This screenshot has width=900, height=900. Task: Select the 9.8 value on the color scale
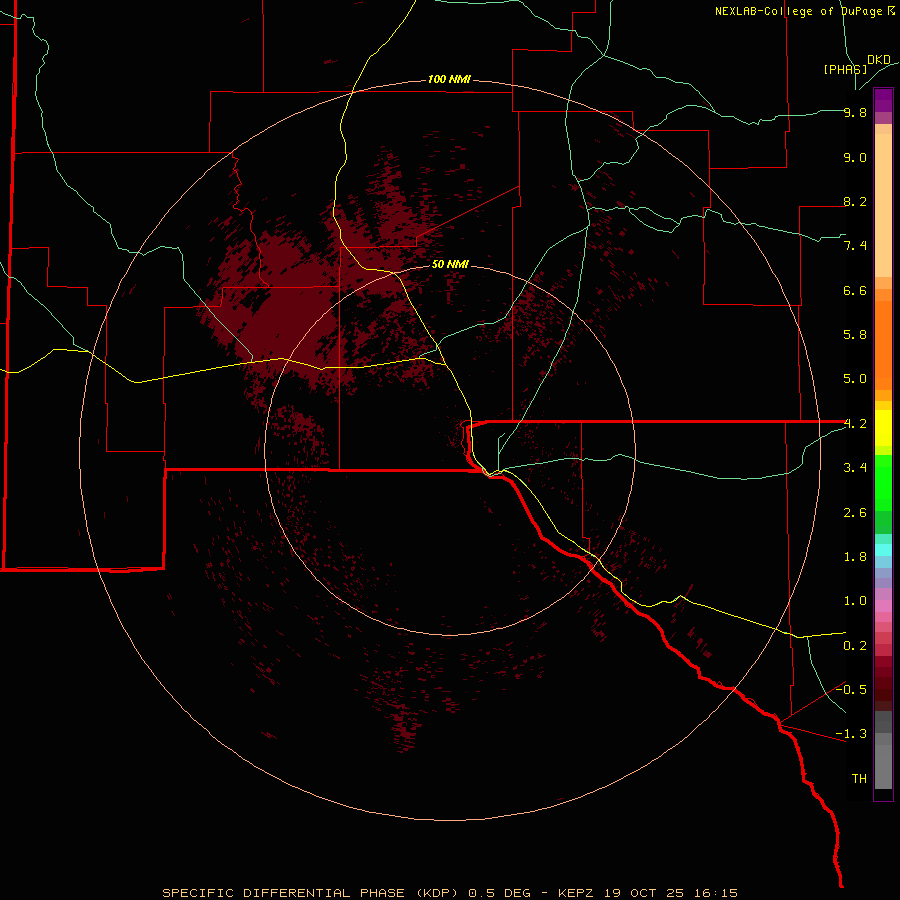[x=855, y=112]
